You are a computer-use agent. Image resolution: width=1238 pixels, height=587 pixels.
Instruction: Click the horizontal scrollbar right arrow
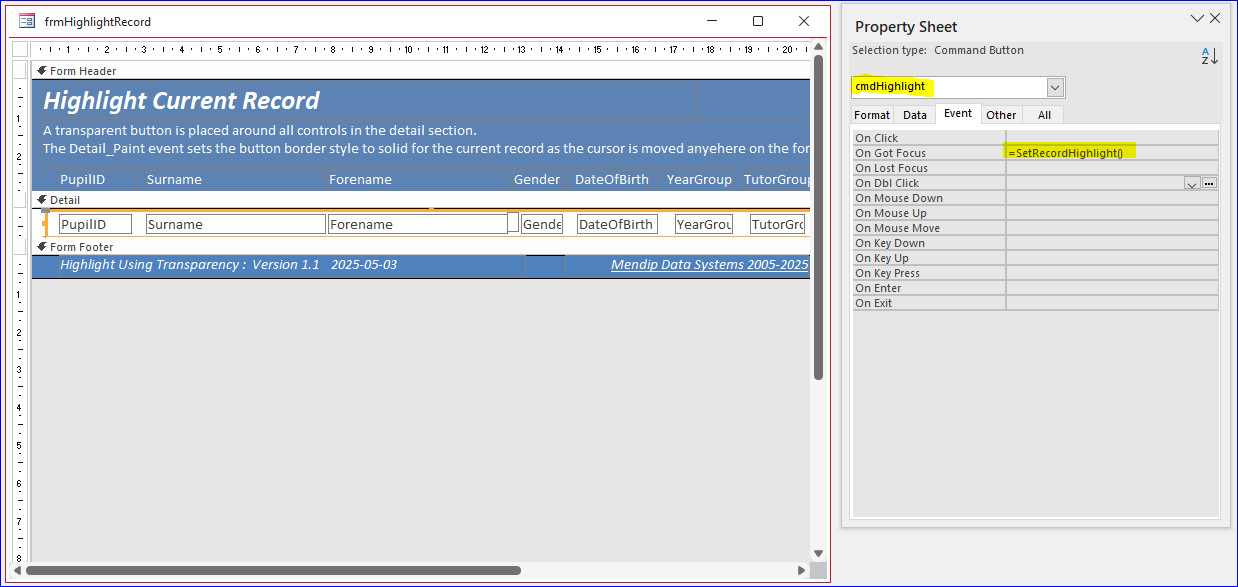tap(802, 571)
